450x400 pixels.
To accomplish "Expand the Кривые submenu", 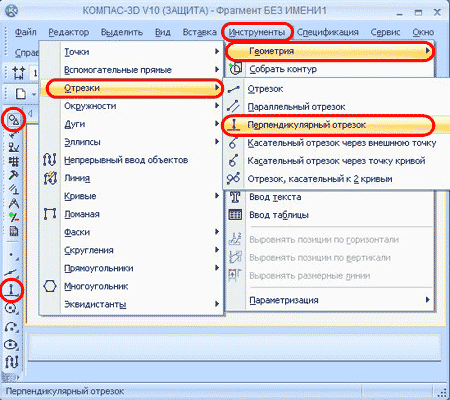I will [x=131, y=196].
